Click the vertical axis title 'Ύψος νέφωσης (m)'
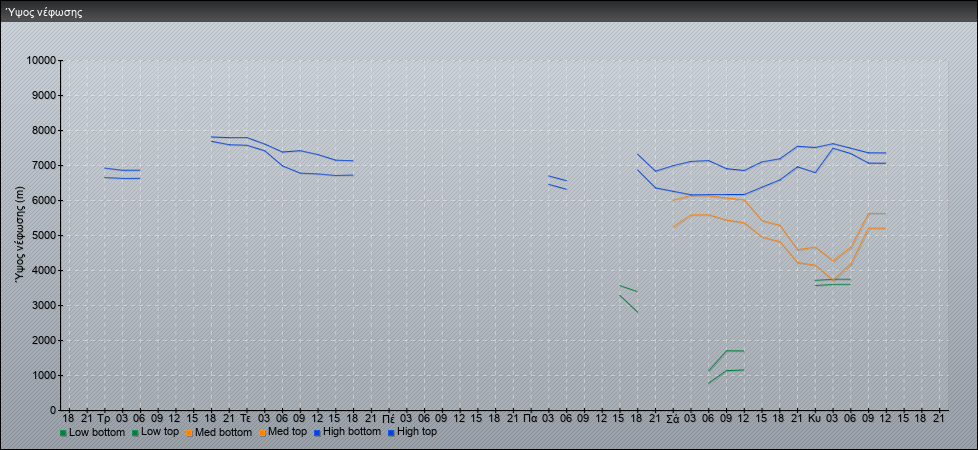The image size is (978, 450). pos(21,235)
